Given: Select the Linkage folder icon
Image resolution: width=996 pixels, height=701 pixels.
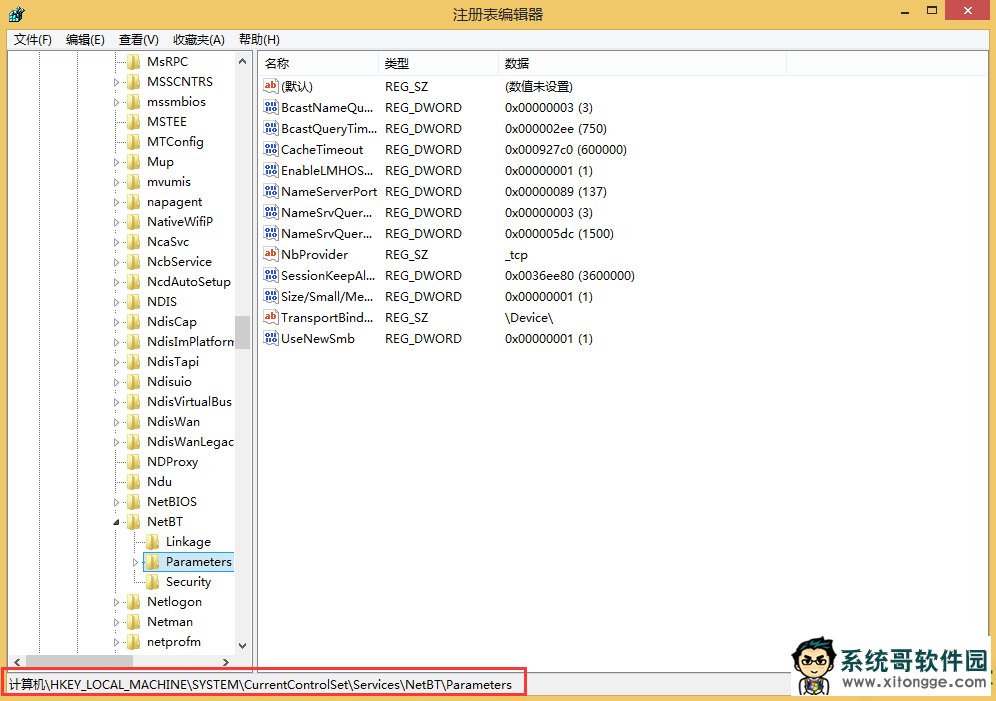Looking at the screenshot, I should point(152,542).
